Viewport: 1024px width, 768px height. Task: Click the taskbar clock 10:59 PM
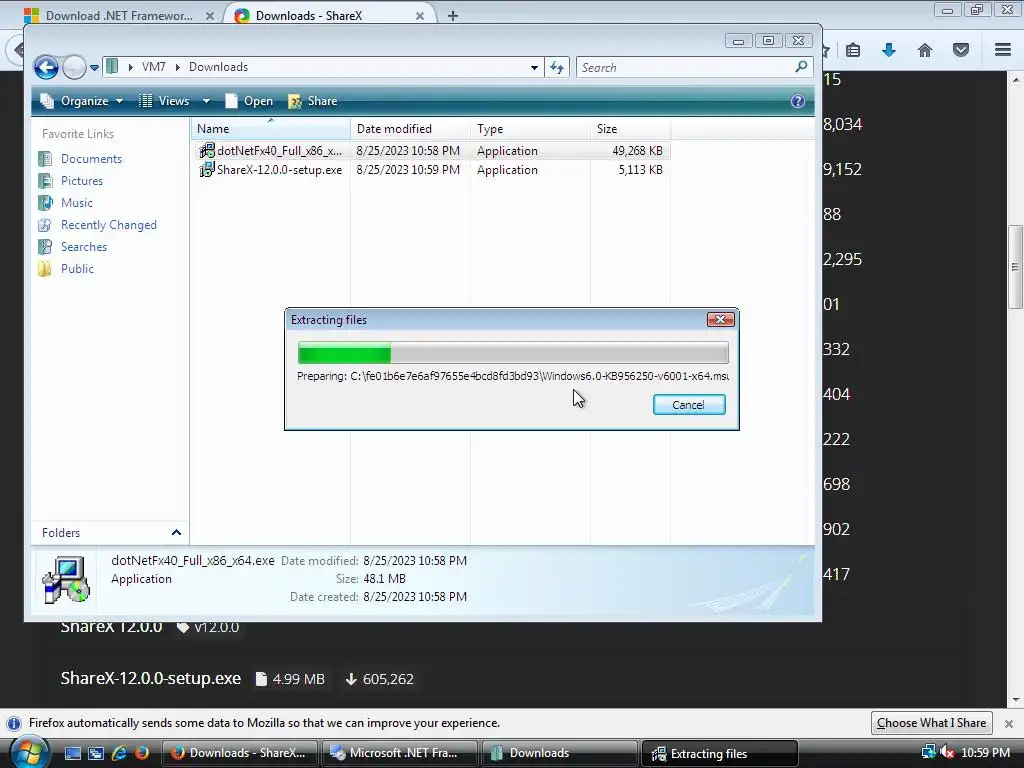point(985,753)
